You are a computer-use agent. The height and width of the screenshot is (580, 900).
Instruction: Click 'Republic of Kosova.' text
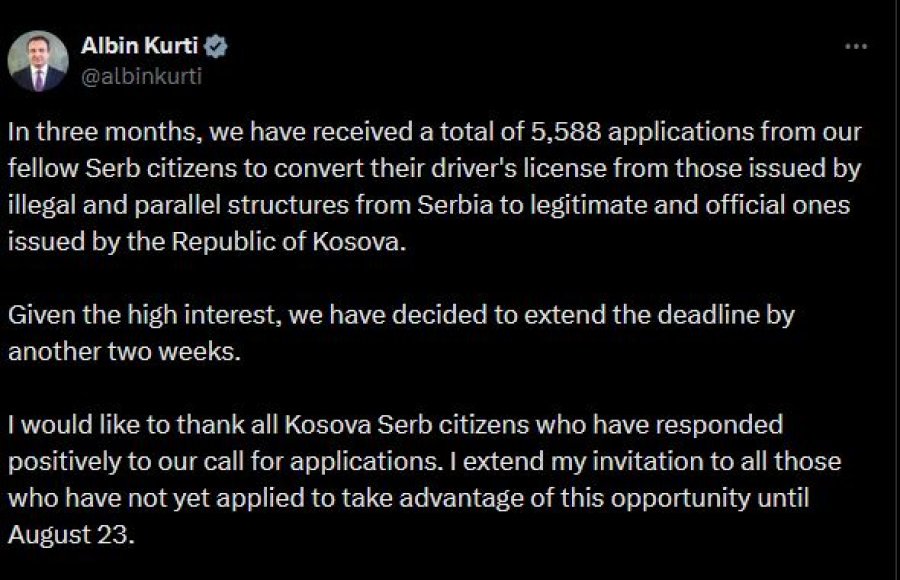click(289, 242)
